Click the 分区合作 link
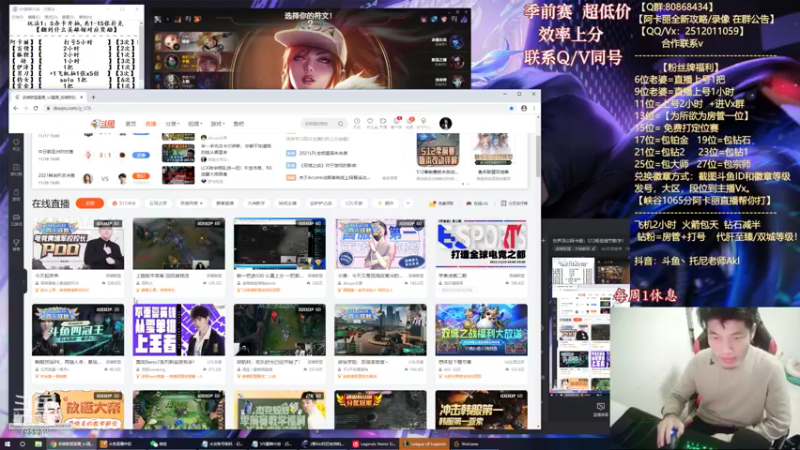 [514, 203]
